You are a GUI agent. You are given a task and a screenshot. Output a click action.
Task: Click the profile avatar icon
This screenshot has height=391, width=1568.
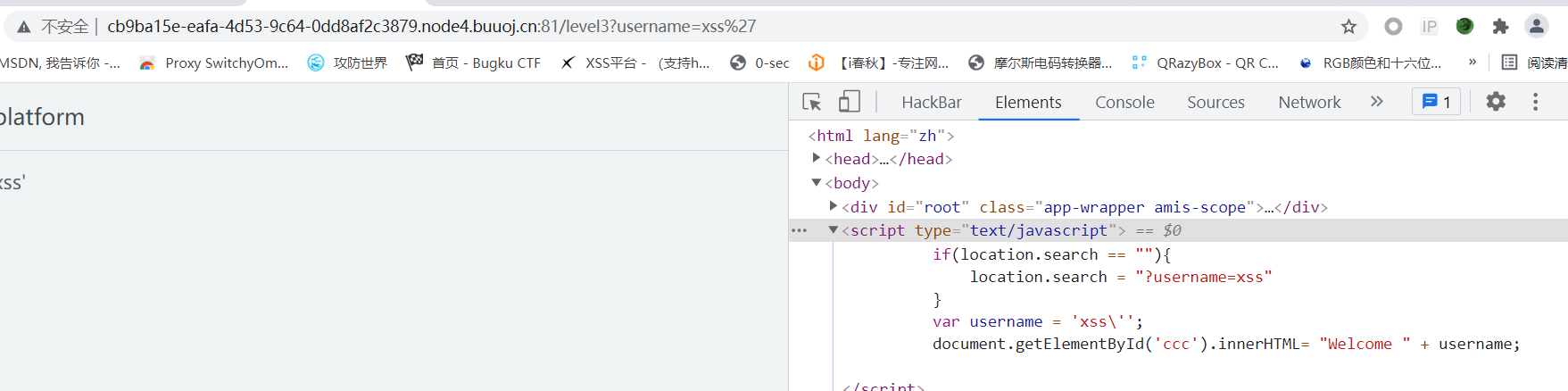[1537, 27]
